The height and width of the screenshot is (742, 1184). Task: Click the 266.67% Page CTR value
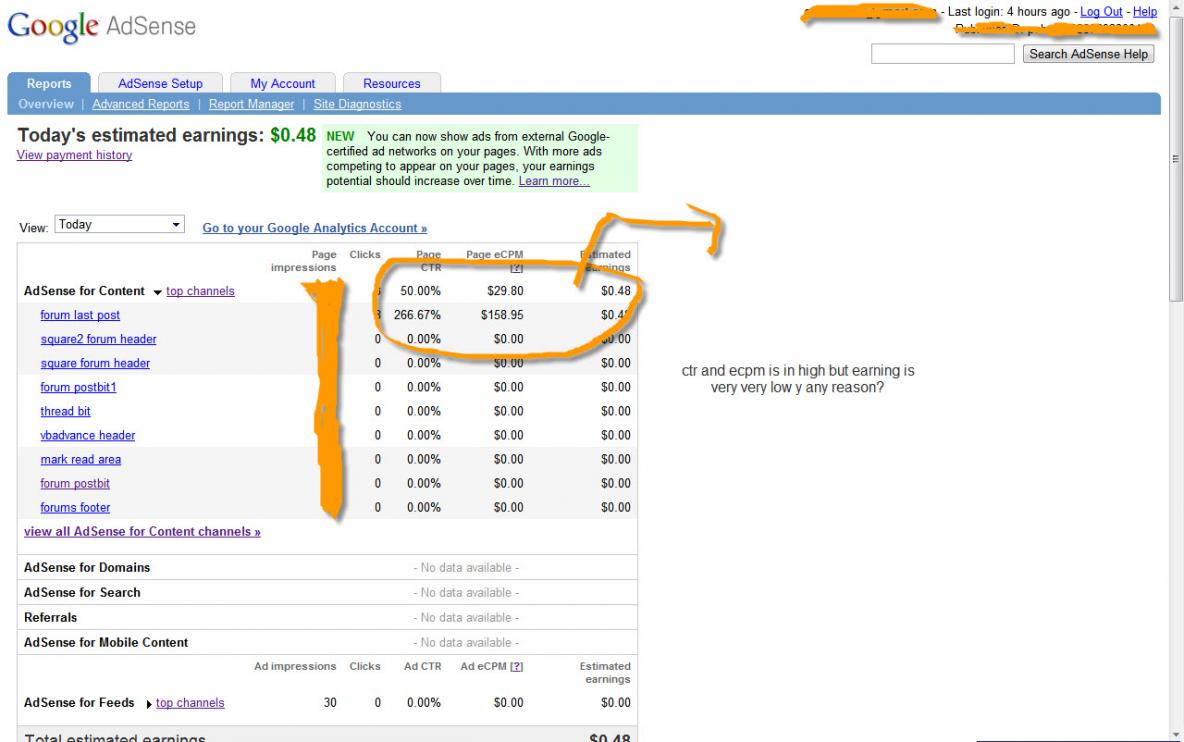point(417,315)
